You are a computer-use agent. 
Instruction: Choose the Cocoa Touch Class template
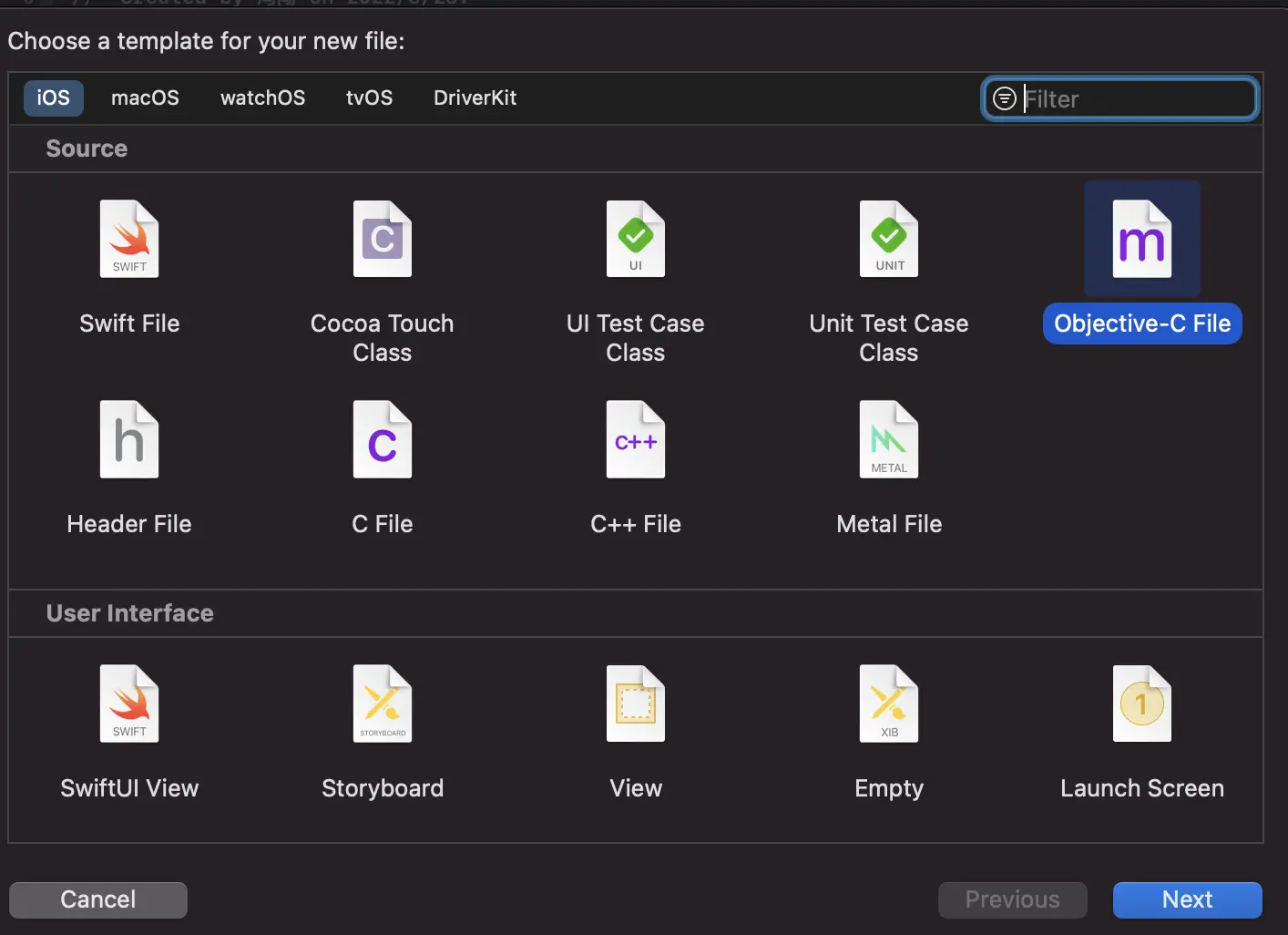tap(383, 240)
